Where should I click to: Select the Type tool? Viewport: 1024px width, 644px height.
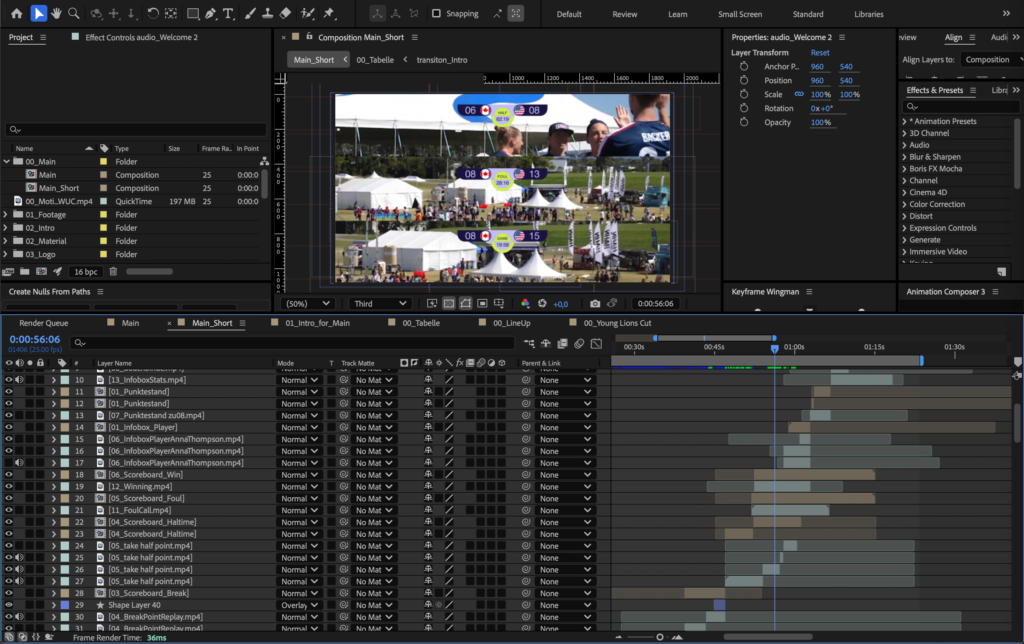pyautogui.click(x=230, y=14)
